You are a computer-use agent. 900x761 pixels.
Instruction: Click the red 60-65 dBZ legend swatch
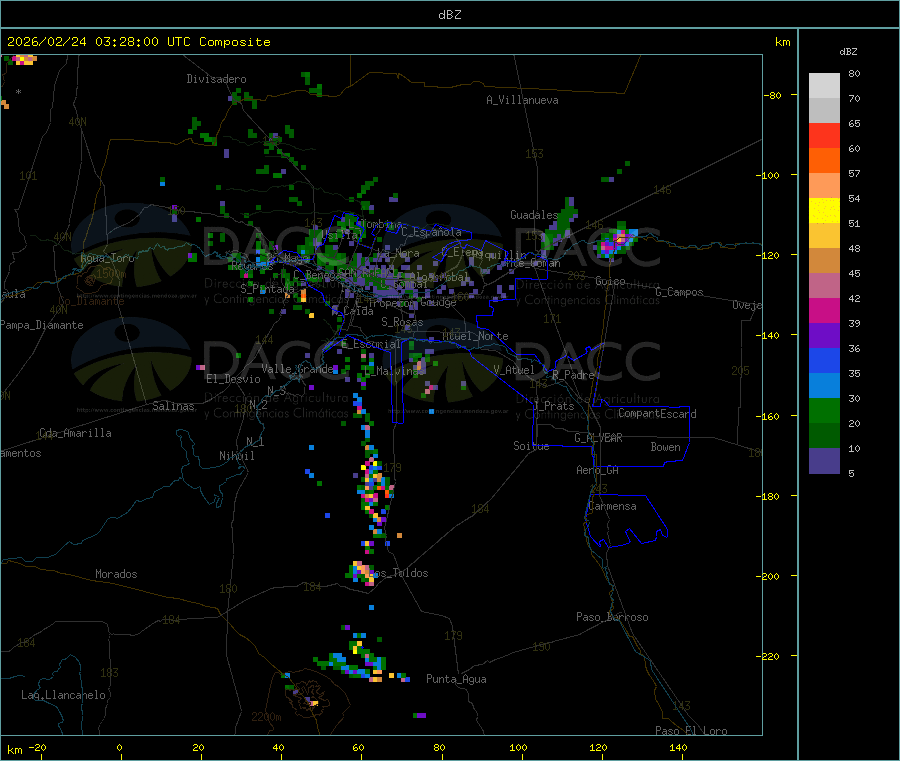pos(824,135)
